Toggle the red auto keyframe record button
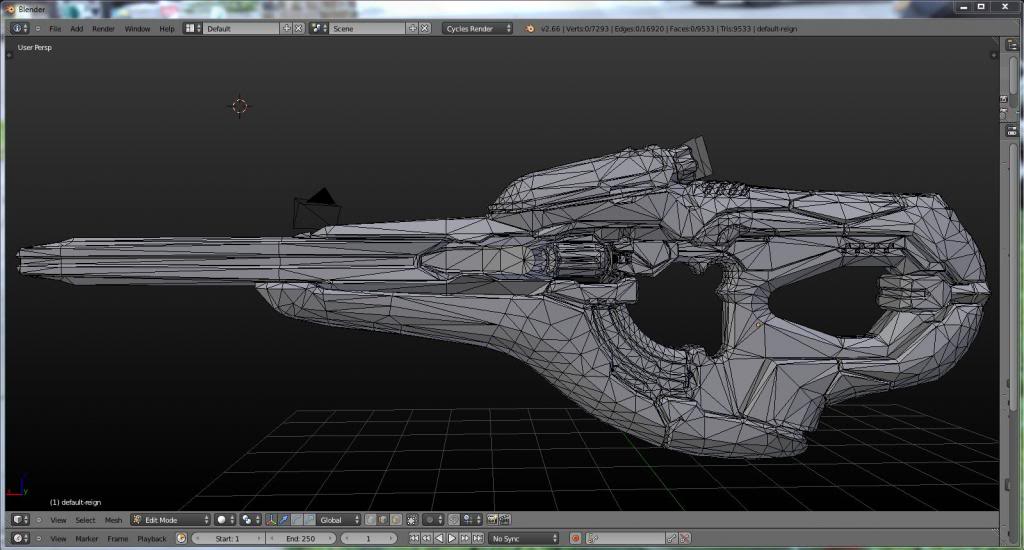The height and width of the screenshot is (550, 1024). click(x=576, y=538)
